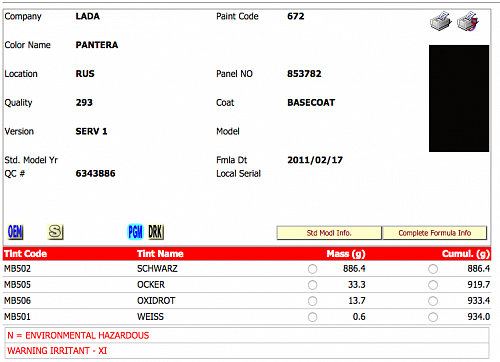Open Complete Formula Info button
This screenshot has height=362, width=500.
(435, 233)
